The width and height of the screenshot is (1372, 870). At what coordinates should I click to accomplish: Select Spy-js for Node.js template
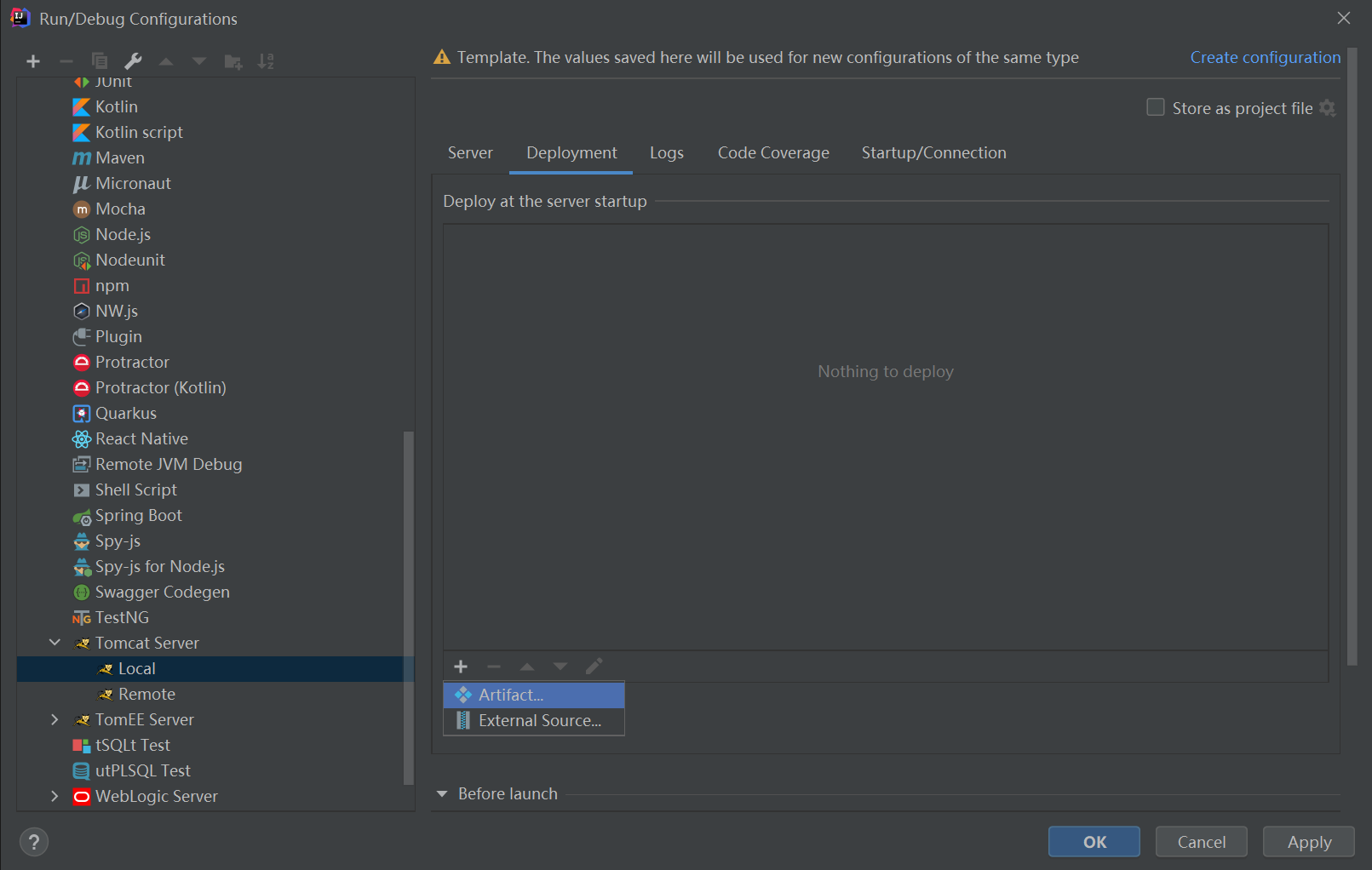point(215,567)
